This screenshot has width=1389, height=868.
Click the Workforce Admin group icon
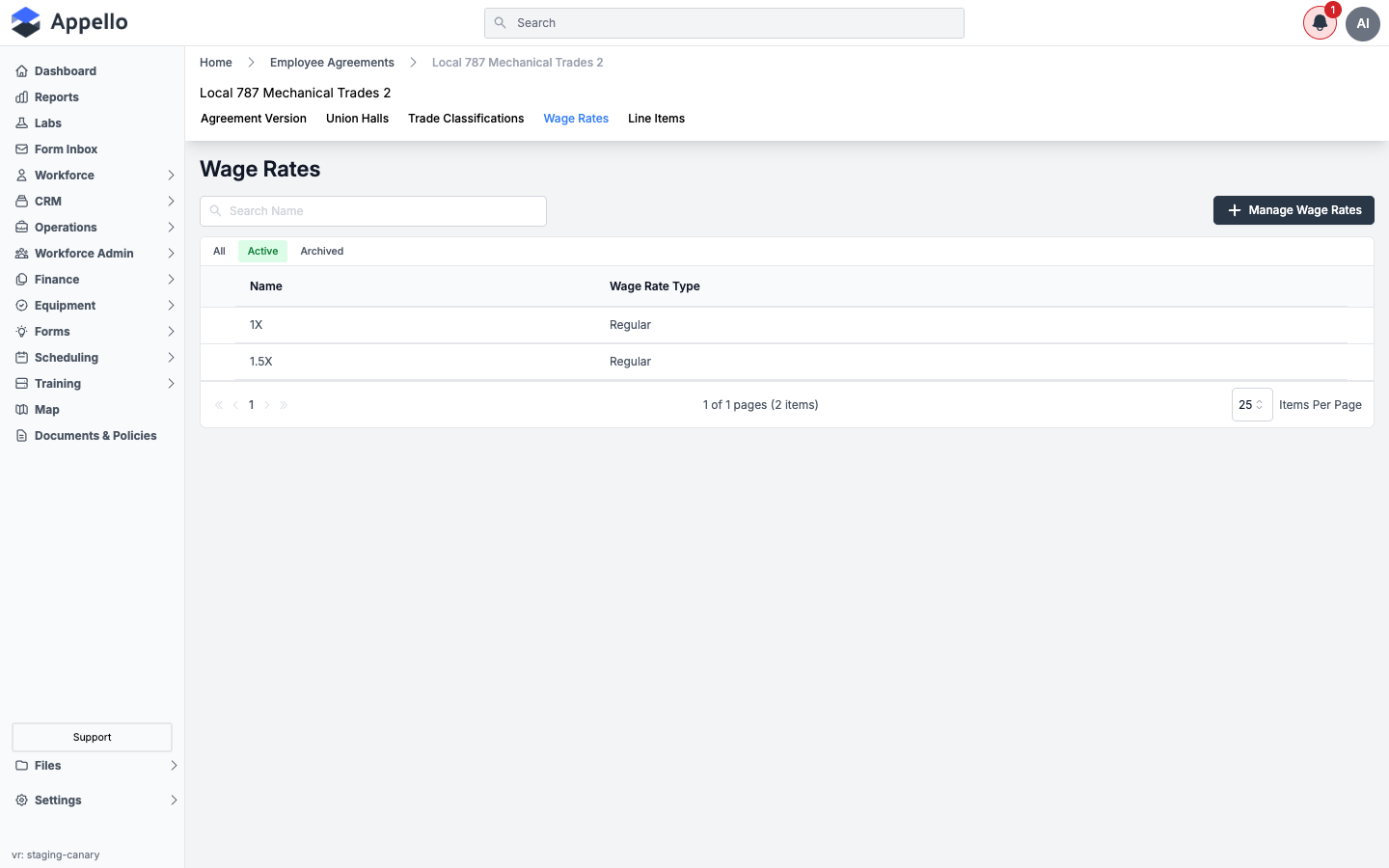pyautogui.click(x=21, y=254)
